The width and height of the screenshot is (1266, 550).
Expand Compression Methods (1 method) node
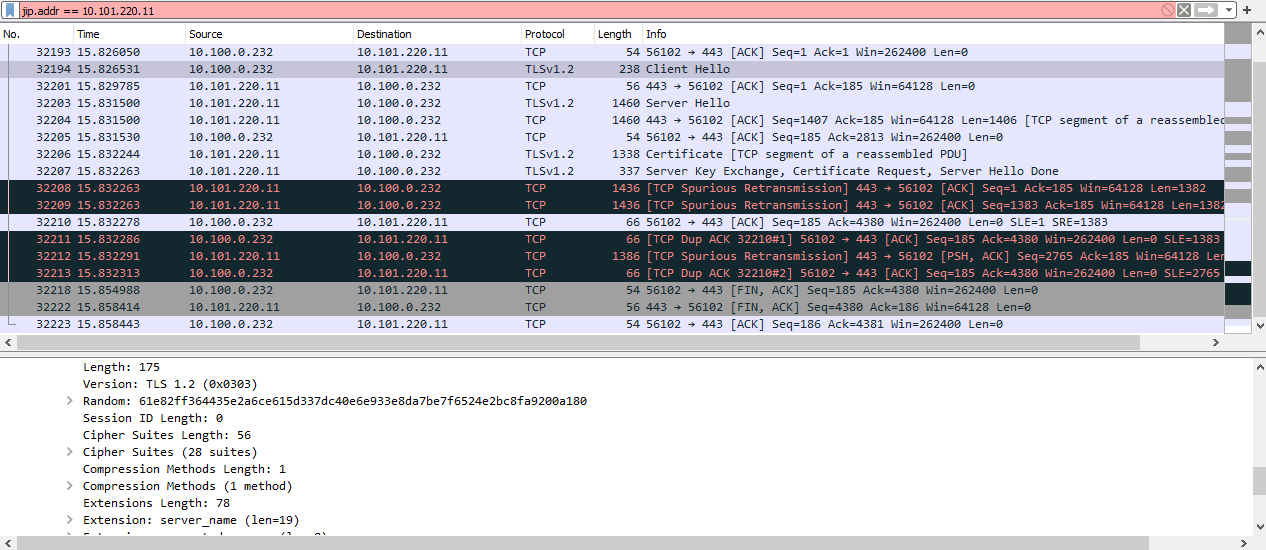coord(70,486)
